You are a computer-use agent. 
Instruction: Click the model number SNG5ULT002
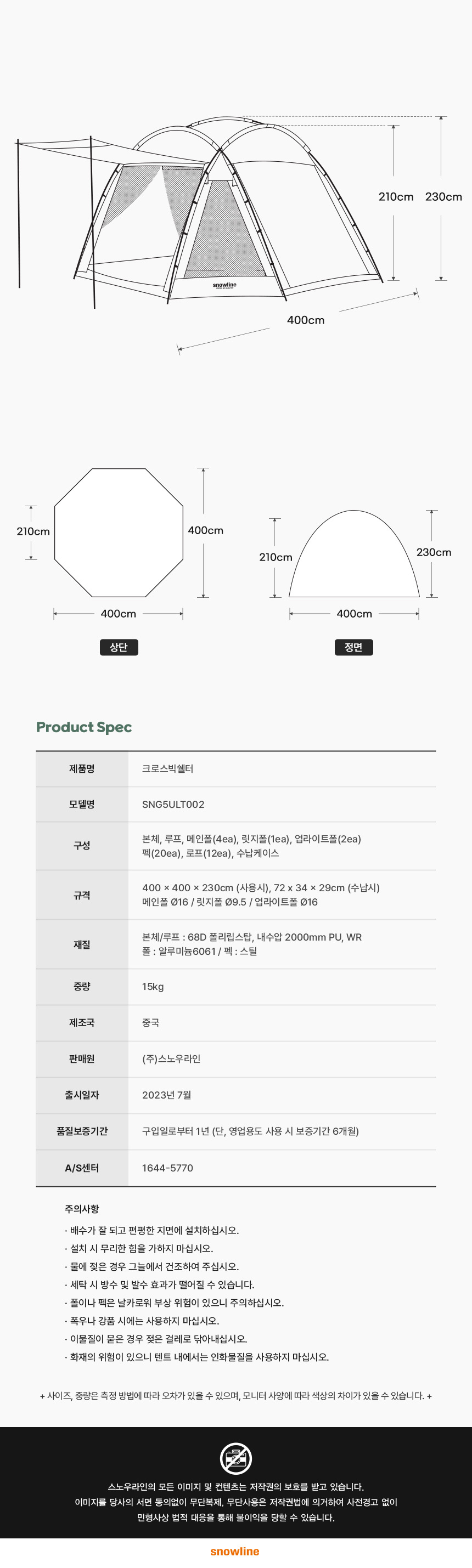173,804
